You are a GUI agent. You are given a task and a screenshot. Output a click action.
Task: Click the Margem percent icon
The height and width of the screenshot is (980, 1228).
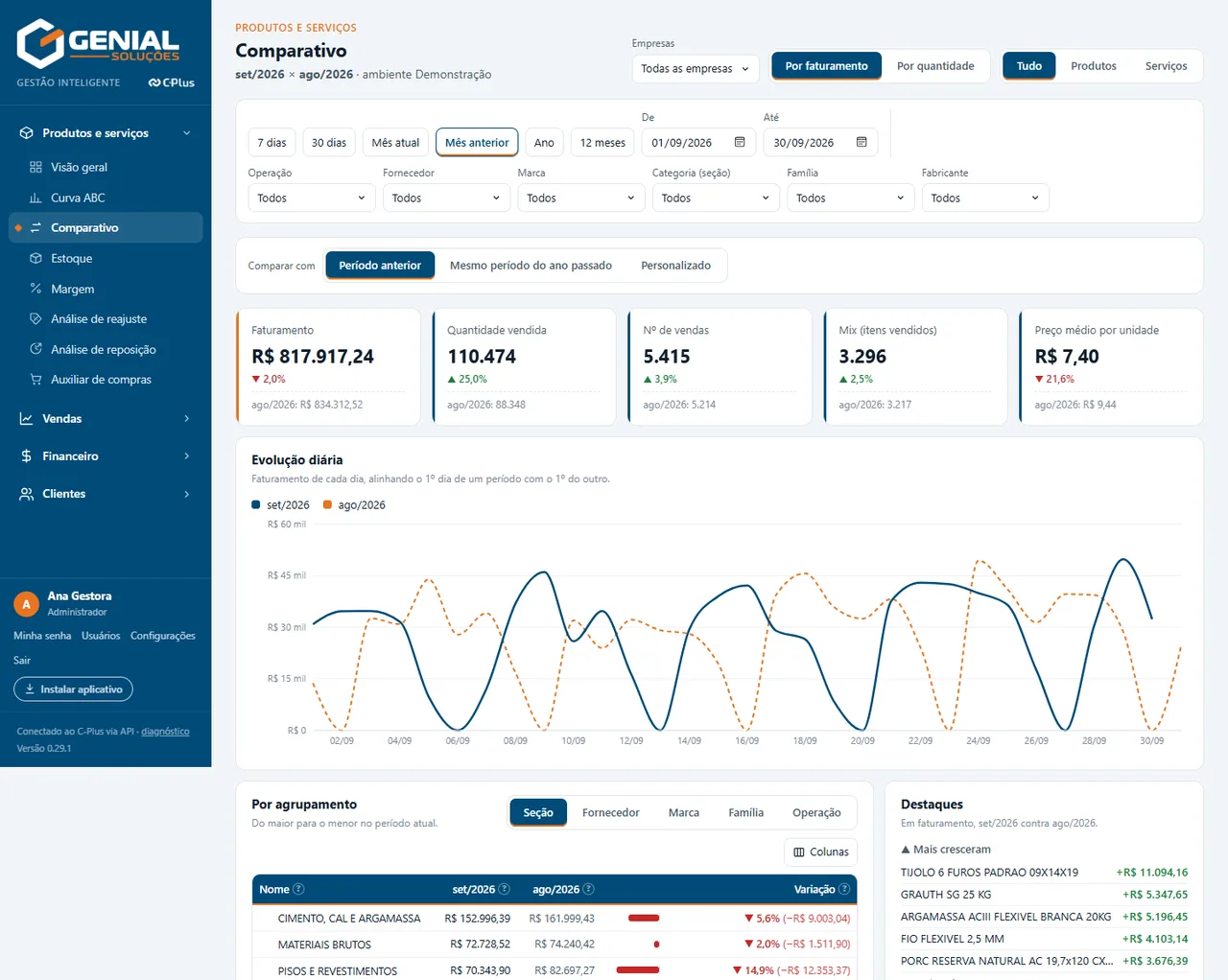click(x=35, y=289)
